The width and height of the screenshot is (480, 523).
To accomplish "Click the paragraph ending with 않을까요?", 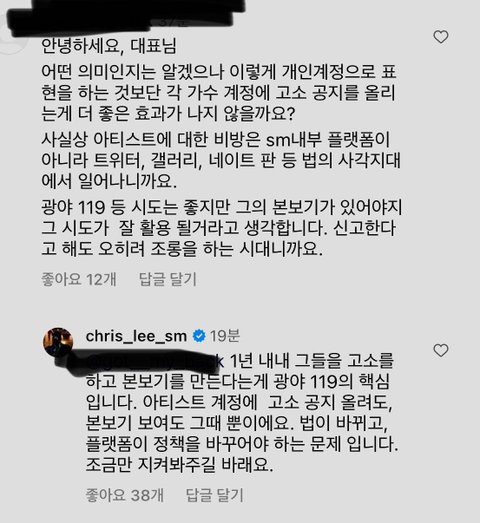I will pos(218,93).
